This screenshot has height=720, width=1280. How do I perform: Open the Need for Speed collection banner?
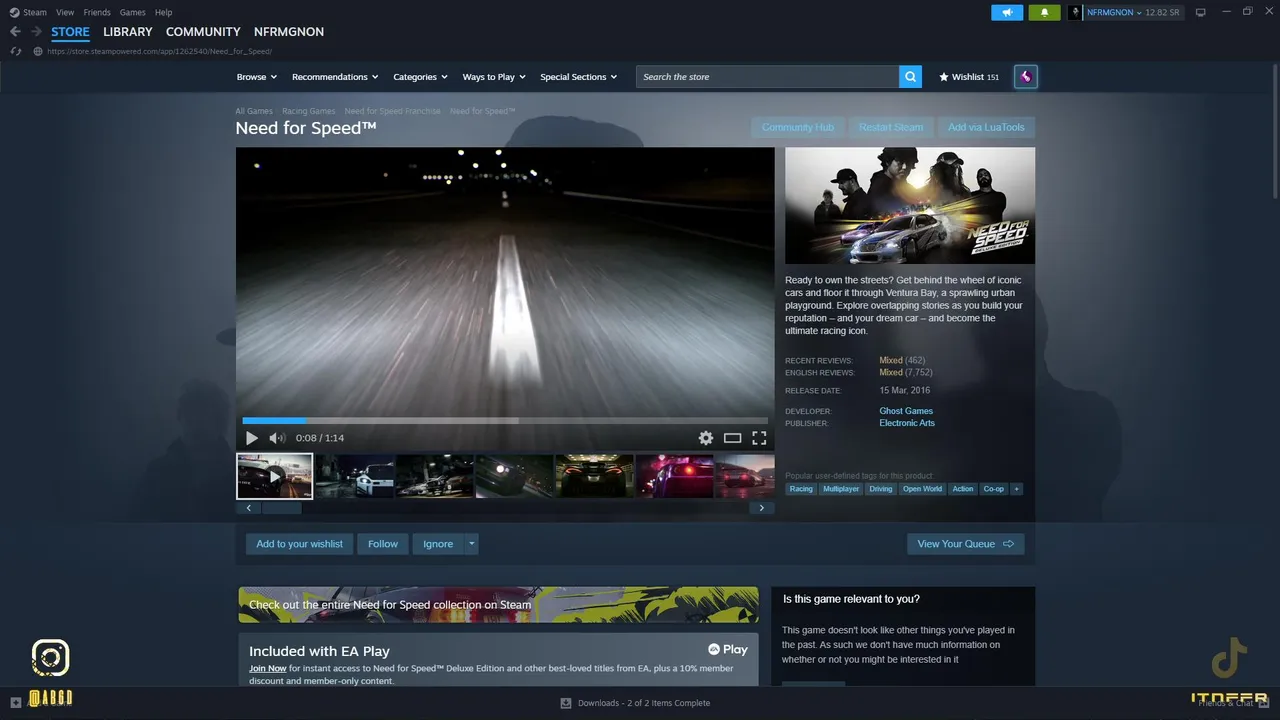coord(498,604)
